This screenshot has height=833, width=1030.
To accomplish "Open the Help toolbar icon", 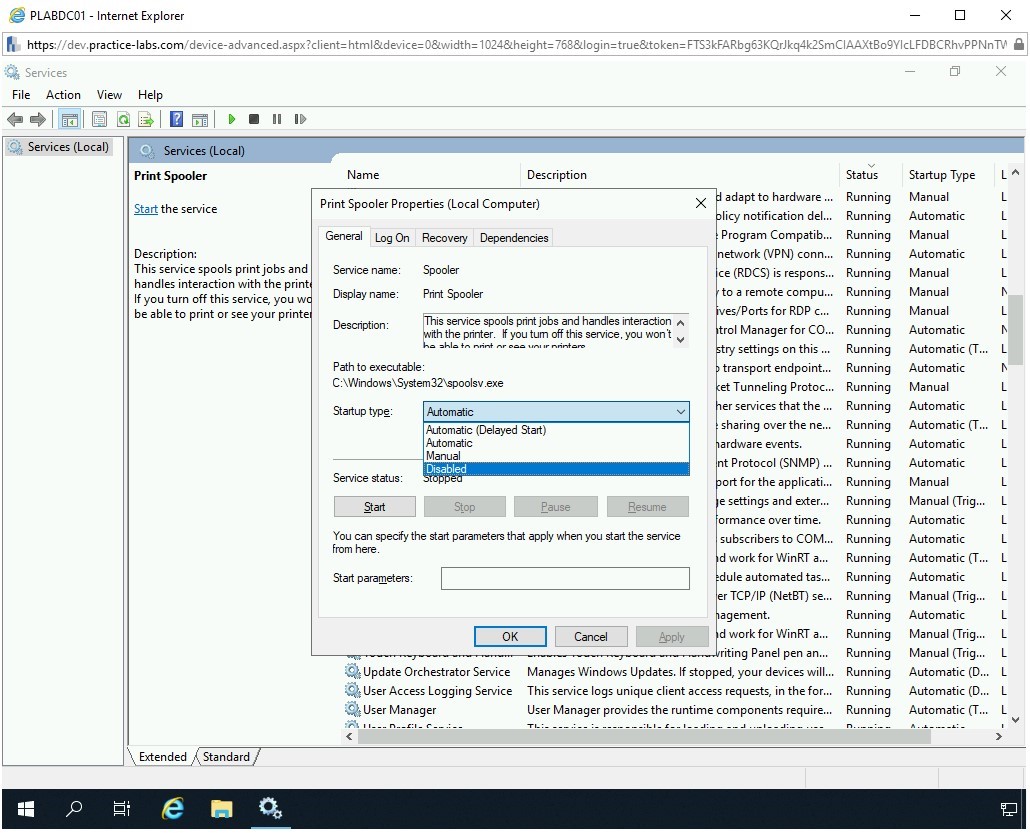I will coord(176,119).
